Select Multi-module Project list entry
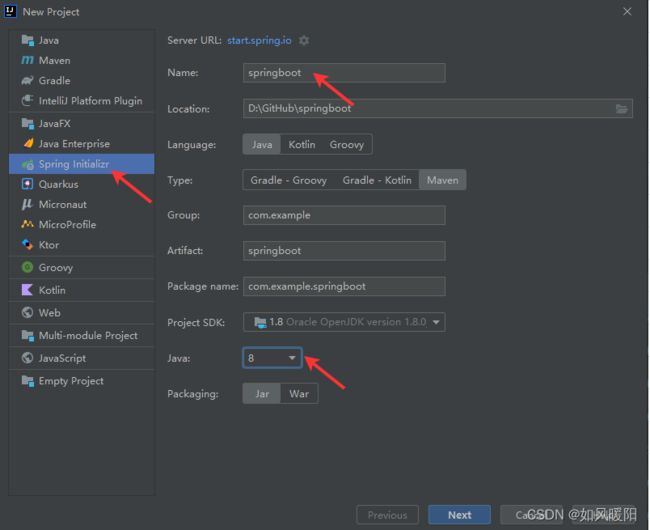Viewport: 650px width, 530px height. coord(82,335)
